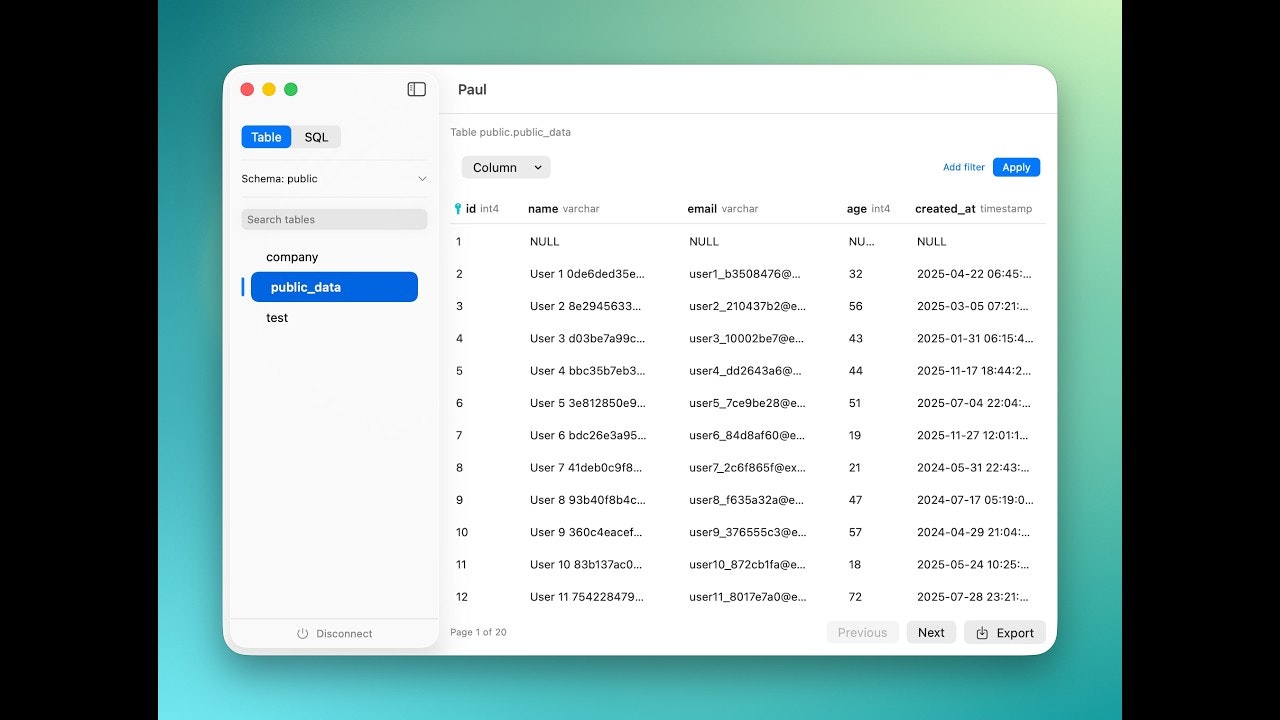Click the email column header
Screen dimensions: 1280x720
(723, 209)
